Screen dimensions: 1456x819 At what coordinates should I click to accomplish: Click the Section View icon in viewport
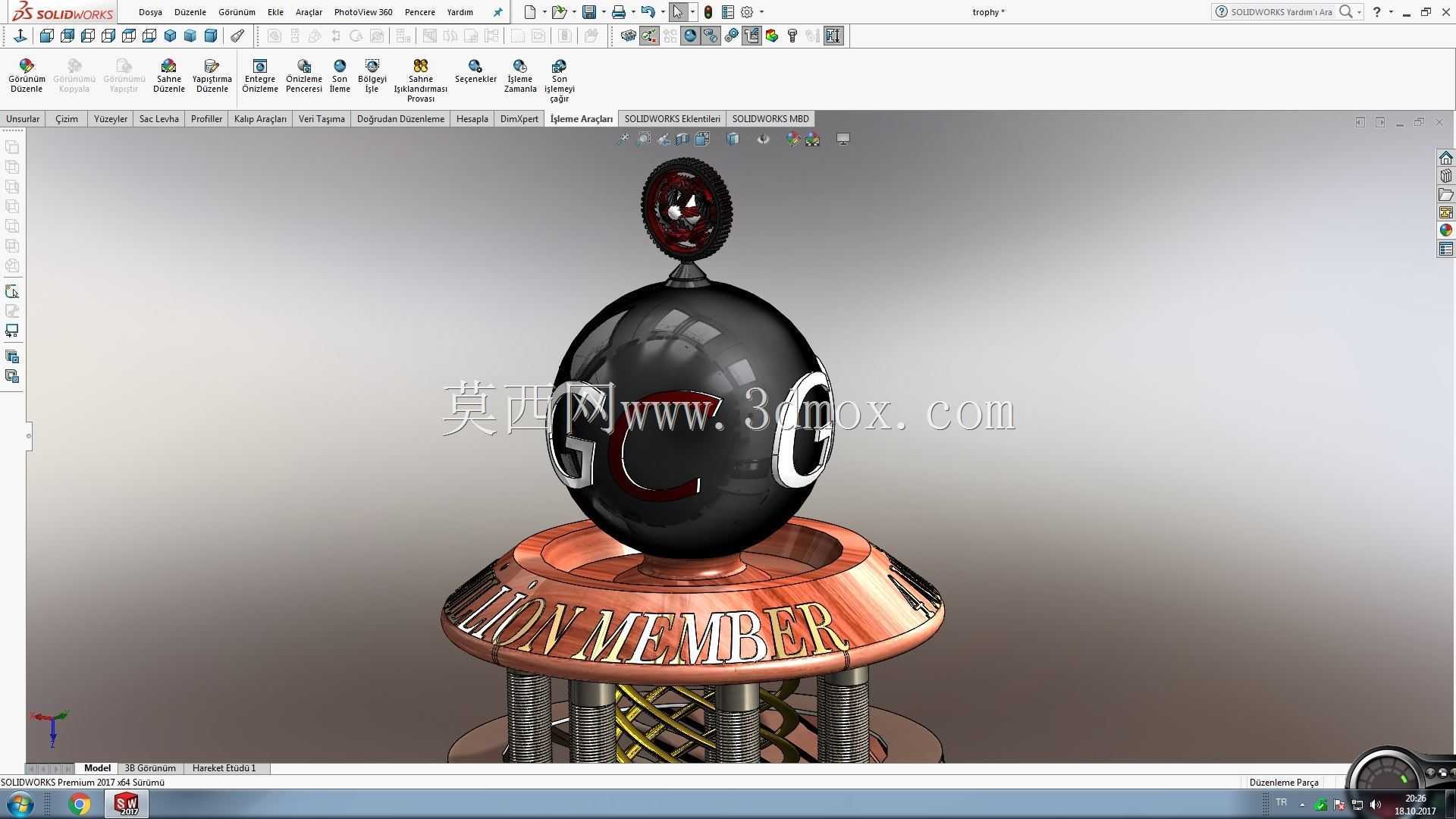click(682, 139)
